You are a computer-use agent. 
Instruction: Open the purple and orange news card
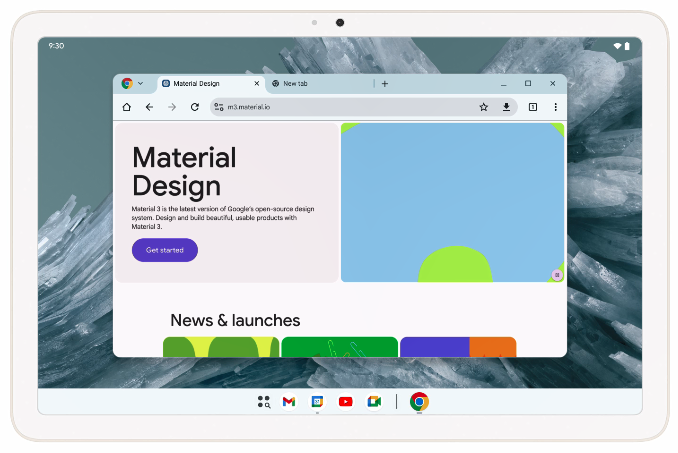(x=458, y=347)
